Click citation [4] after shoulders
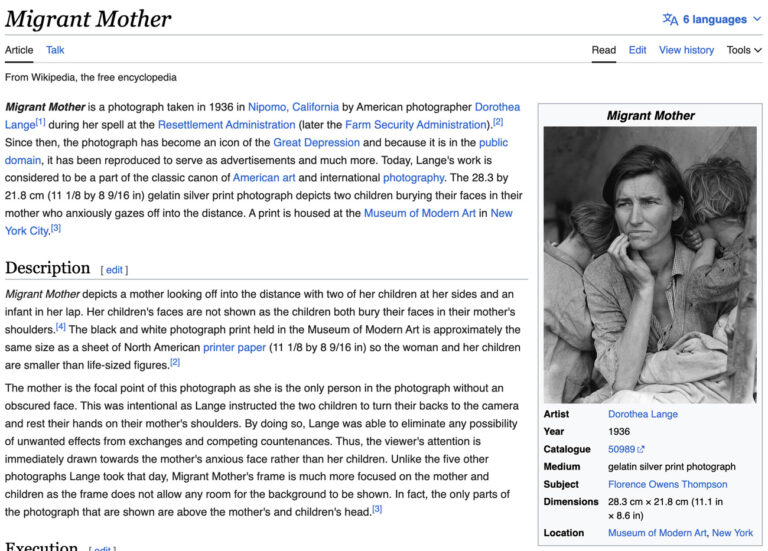Screen dimensions: 768x551 [x=60, y=327]
